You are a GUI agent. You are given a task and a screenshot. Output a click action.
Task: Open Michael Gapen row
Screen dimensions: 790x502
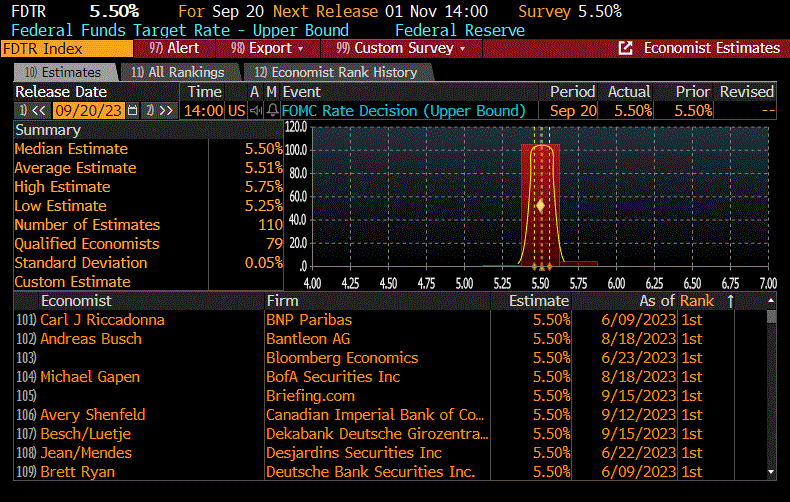pyautogui.click(x=390, y=377)
